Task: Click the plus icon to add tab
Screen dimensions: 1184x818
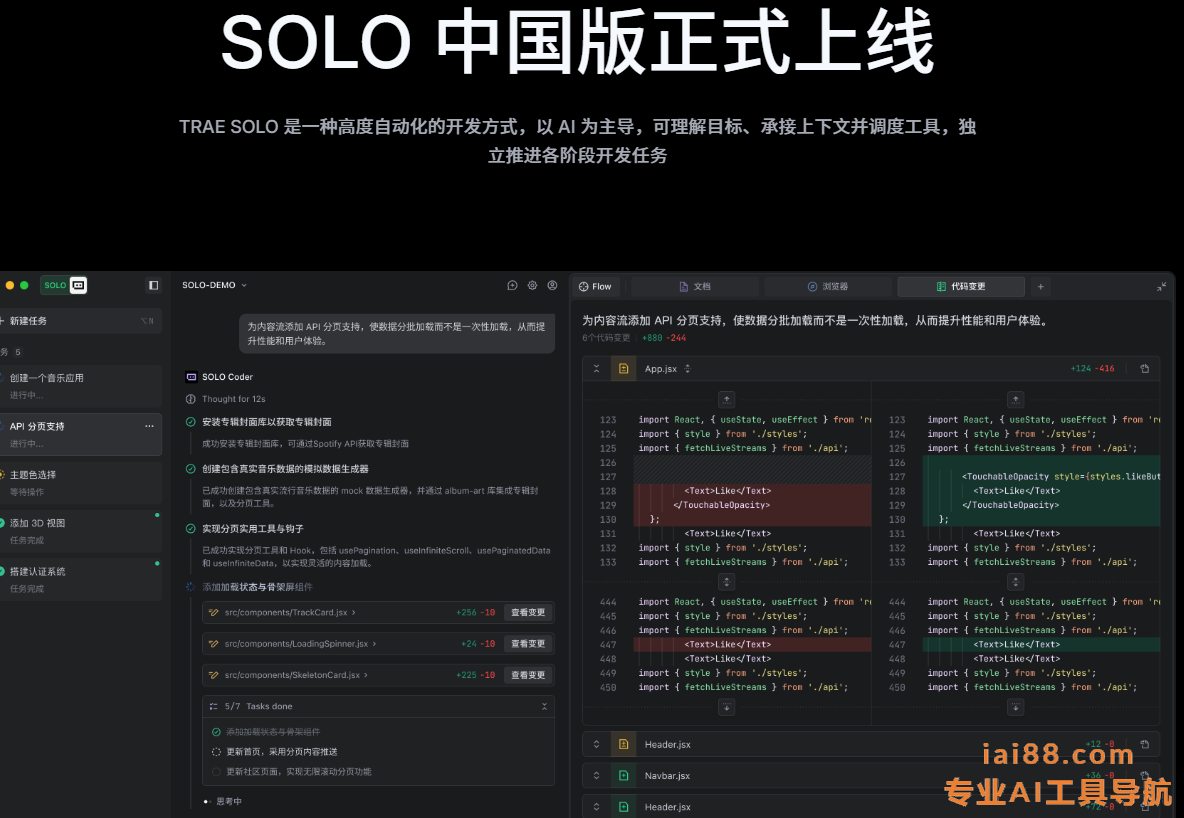Action: click(x=1040, y=287)
